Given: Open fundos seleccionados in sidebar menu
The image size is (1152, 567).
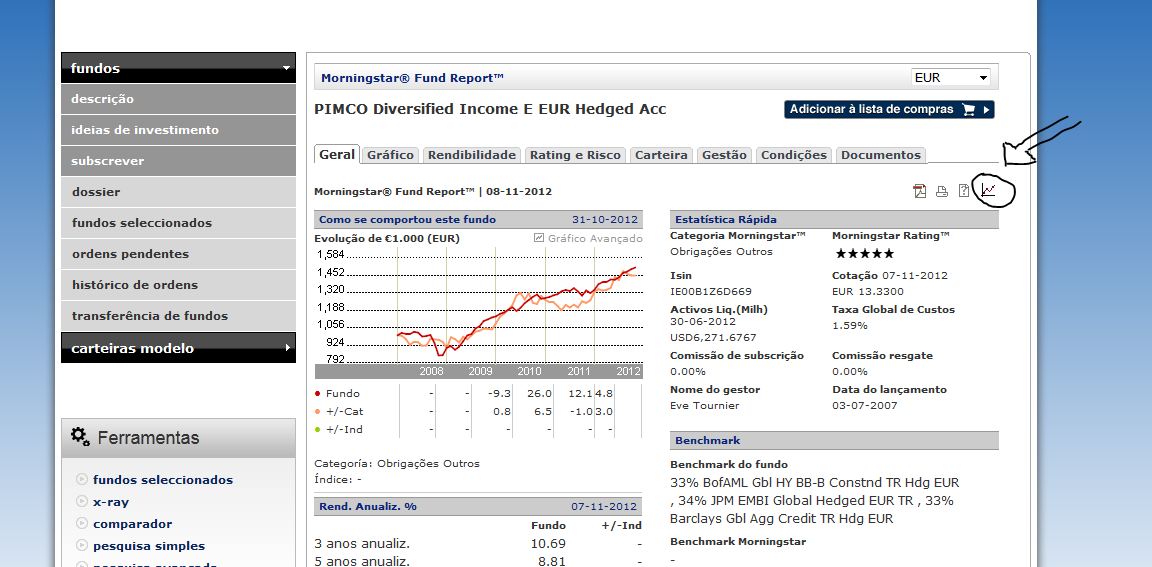Looking at the screenshot, I should tap(178, 223).
